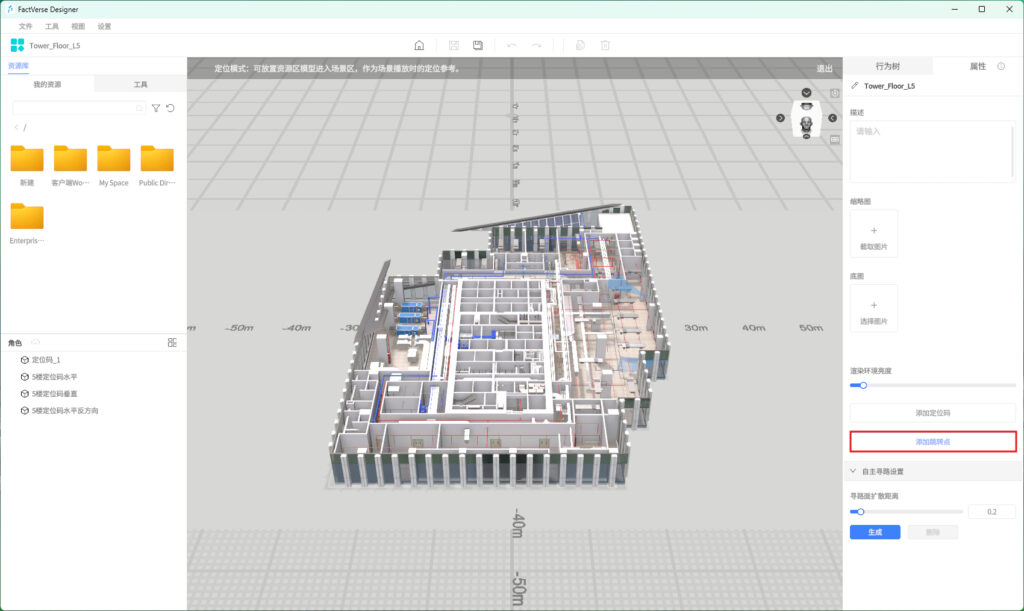Switch to the 行为树 tab
The width and height of the screenshot is (1024, 611).
pos(888,67)
